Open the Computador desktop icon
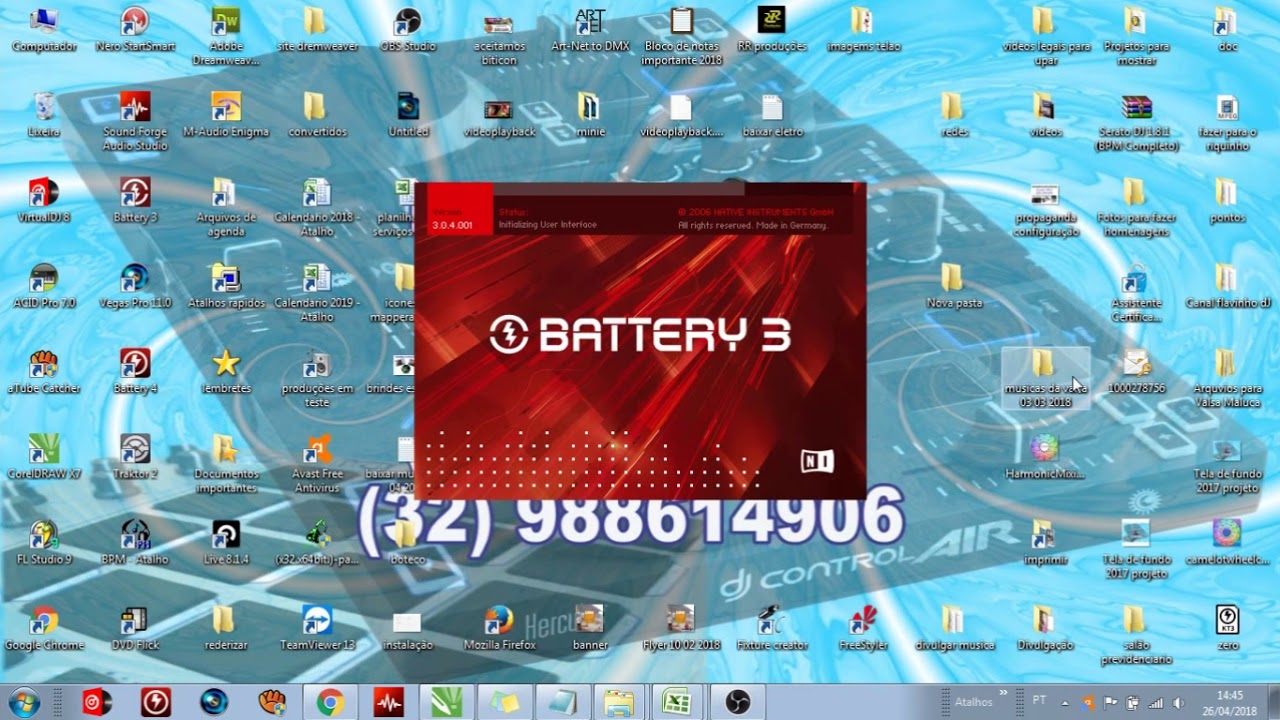Image resolution: width=1280 pixels, height=720 pixels. pyautogui.click(x=44, y=29)
